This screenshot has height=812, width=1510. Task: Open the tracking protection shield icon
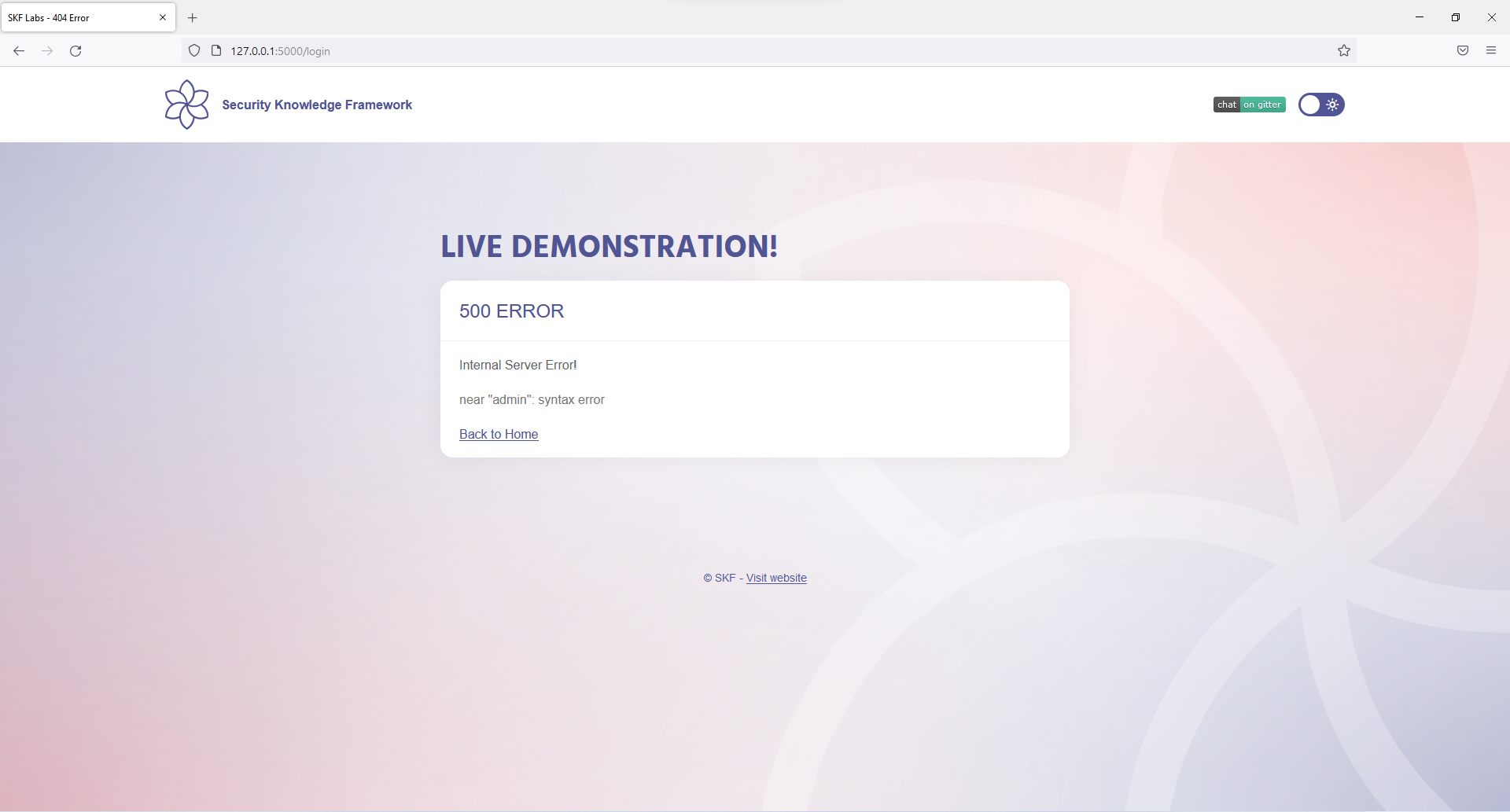[194, 51]
